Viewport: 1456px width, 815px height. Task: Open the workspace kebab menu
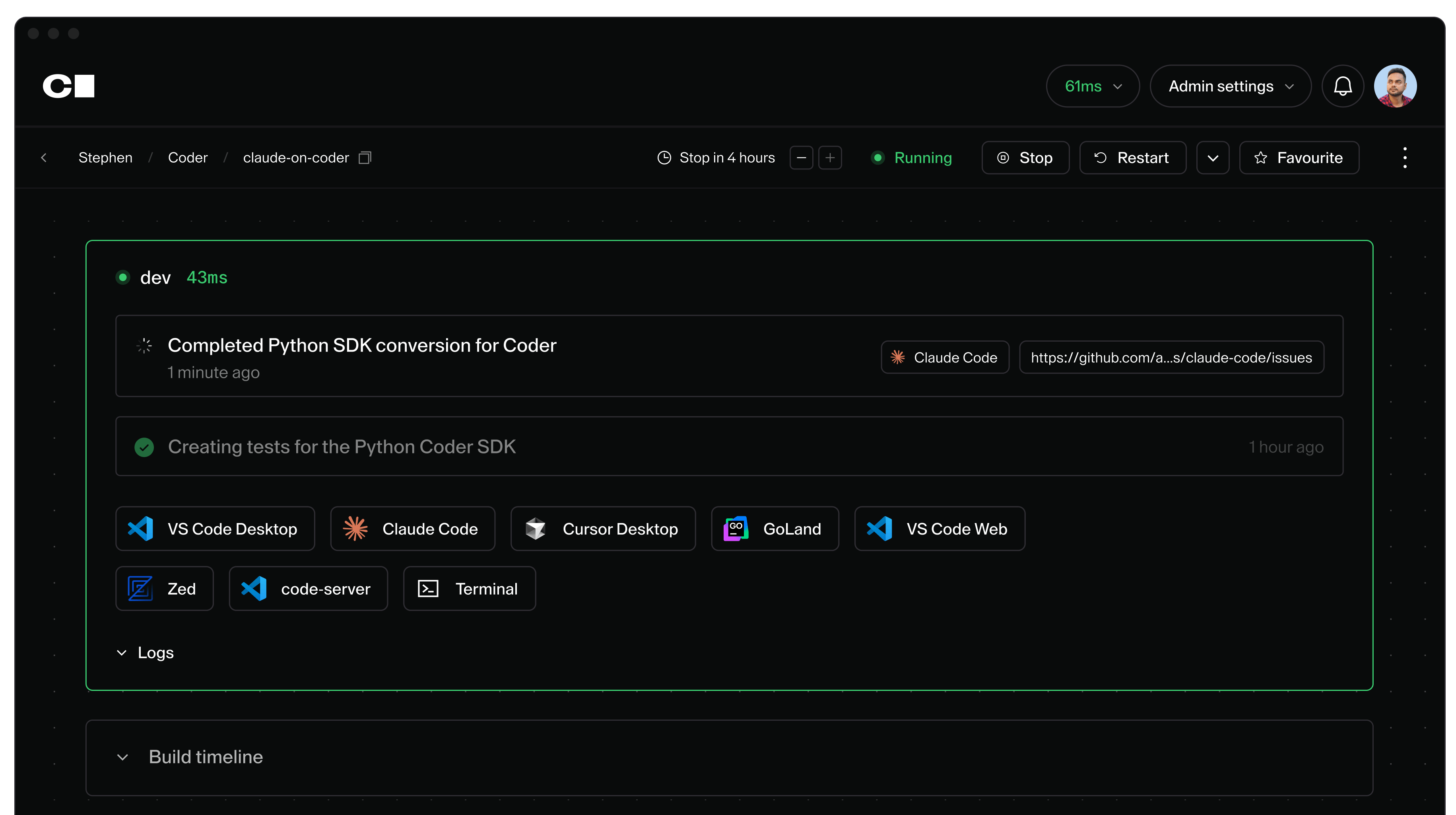point(1405,158)
